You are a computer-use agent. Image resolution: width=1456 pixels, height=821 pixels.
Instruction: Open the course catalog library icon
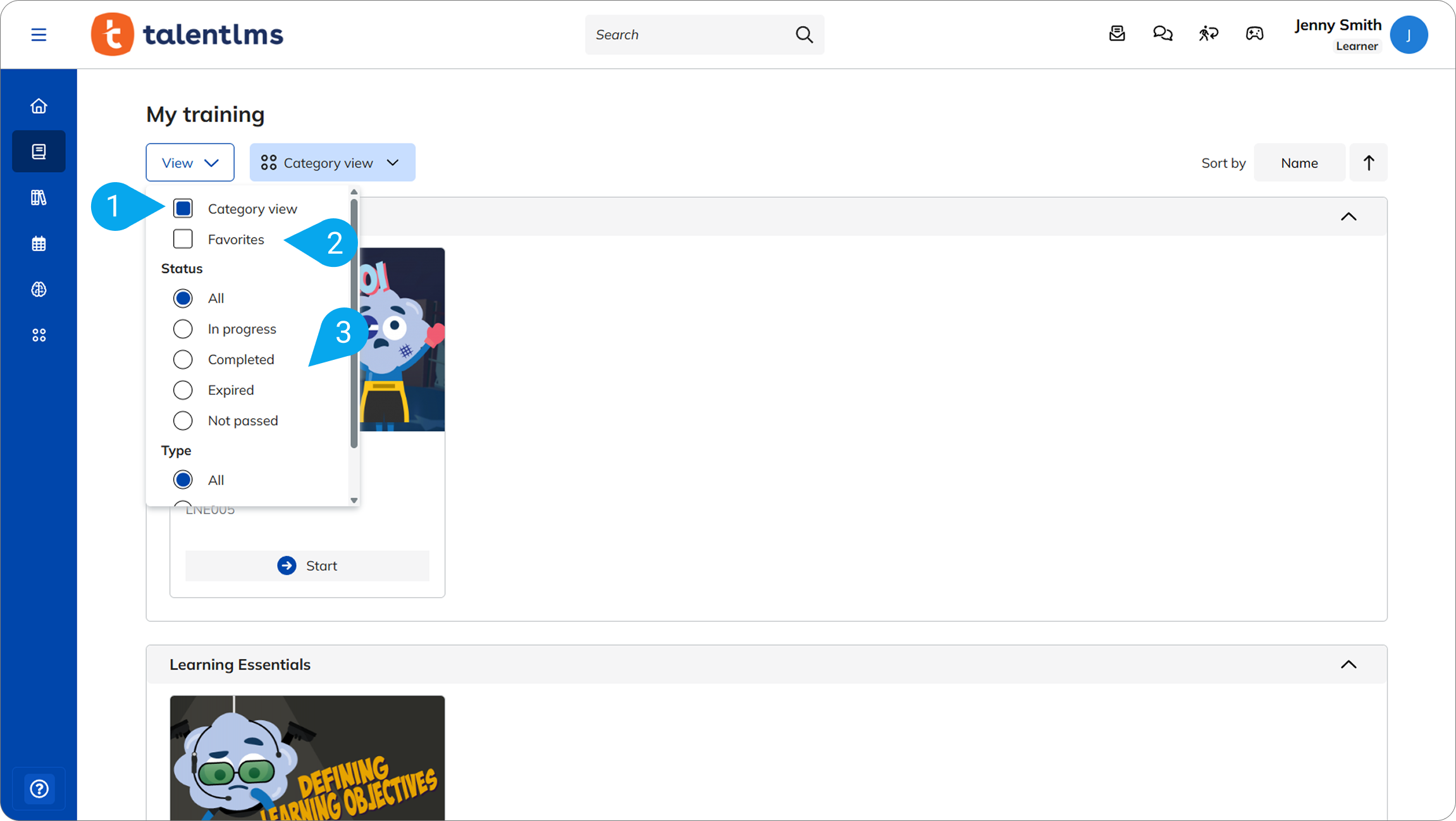tap(39, 197)
